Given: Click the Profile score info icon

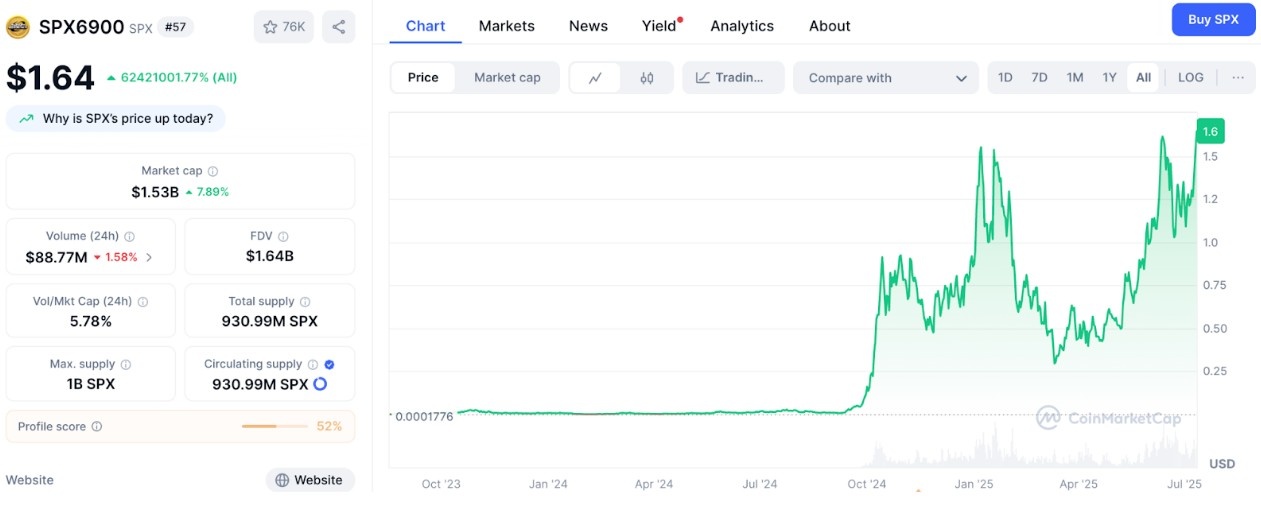Looking at the screenshot, I should (97, 427).
